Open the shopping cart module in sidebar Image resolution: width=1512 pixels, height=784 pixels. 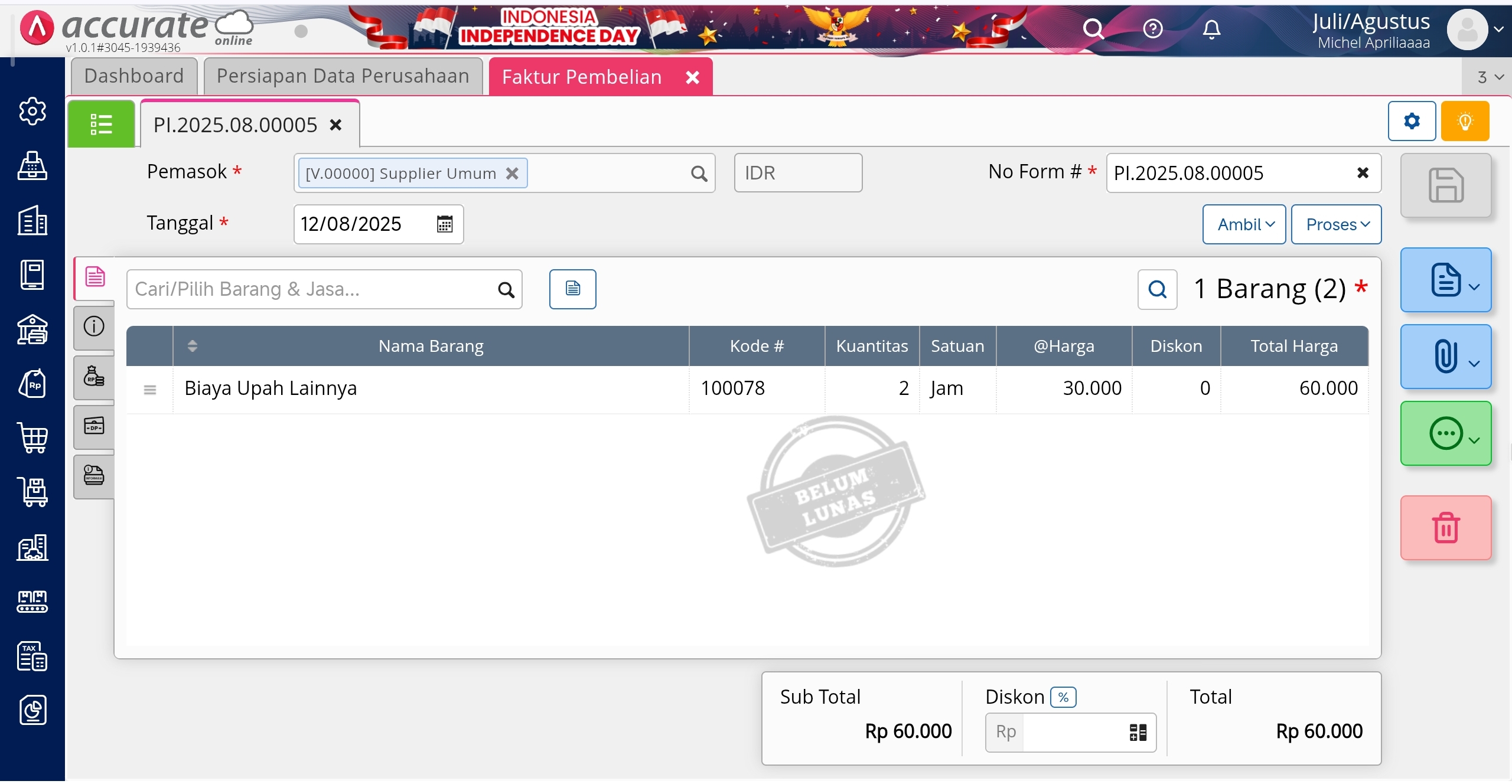(x=32, y=438)
